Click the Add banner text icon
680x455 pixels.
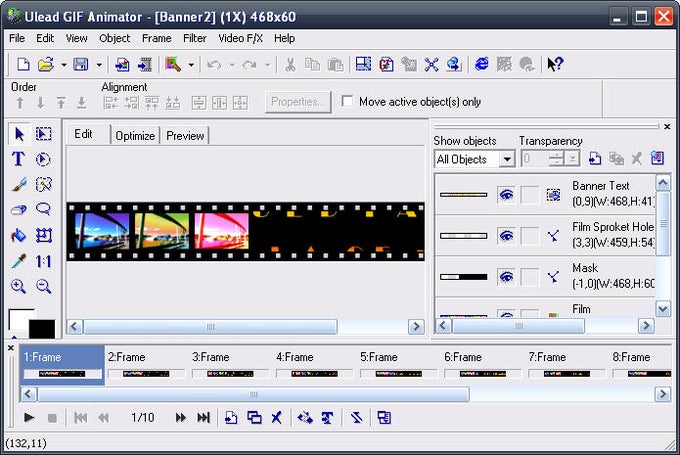coord(327,418)
